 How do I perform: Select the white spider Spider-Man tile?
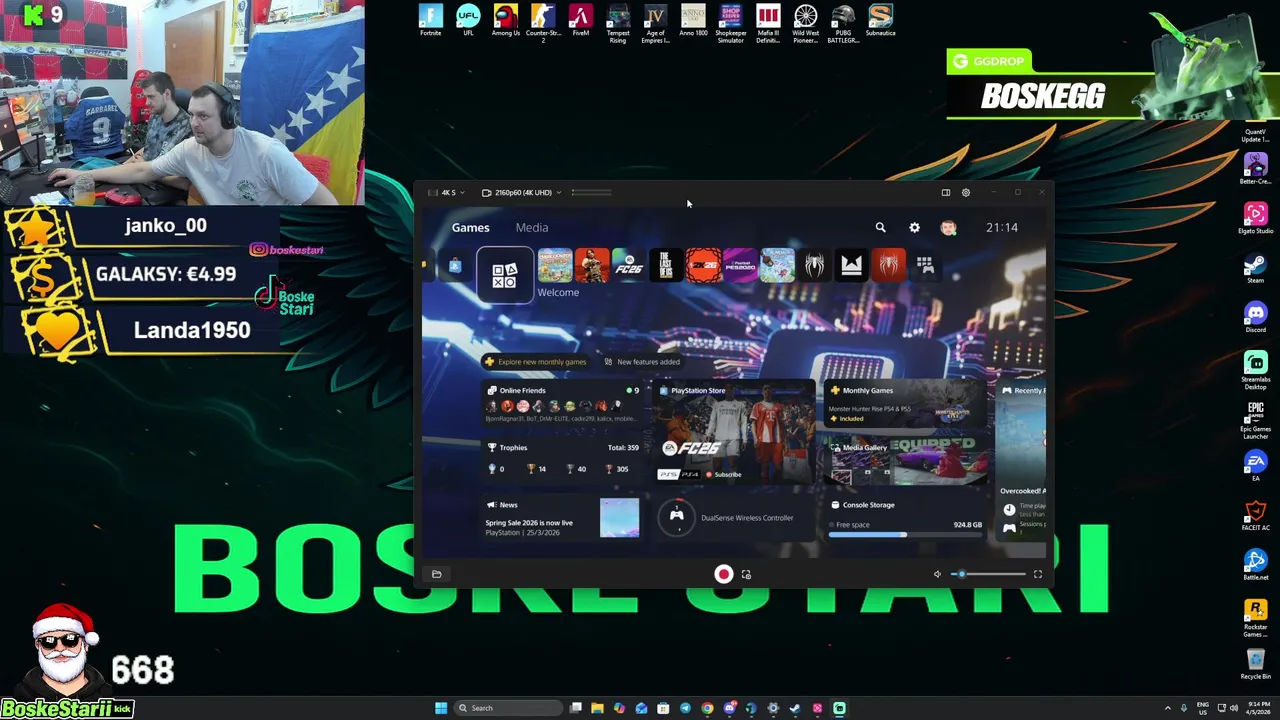point(814,265)
